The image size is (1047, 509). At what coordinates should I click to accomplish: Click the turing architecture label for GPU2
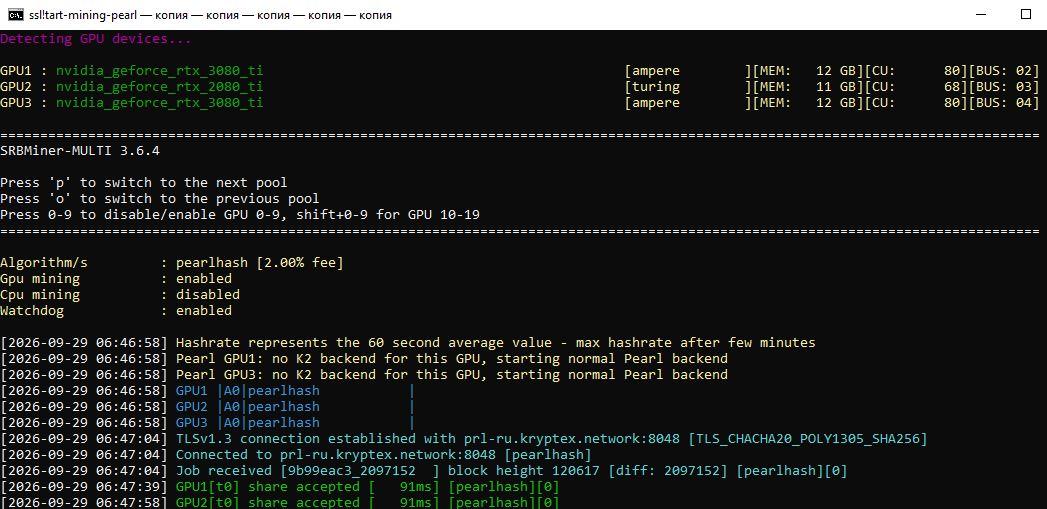coord(652,87)
